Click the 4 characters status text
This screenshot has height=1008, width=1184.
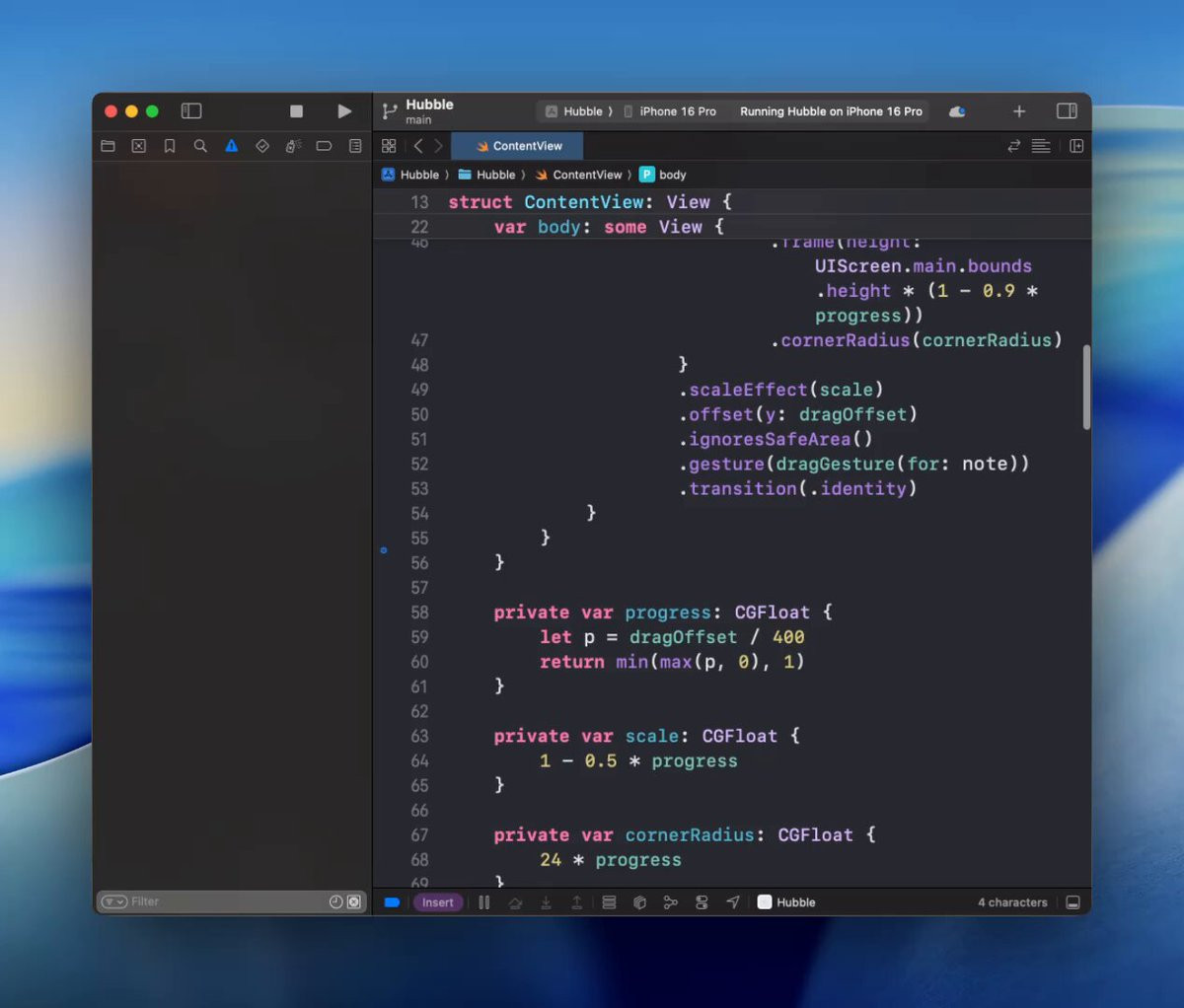(1012, 902)
